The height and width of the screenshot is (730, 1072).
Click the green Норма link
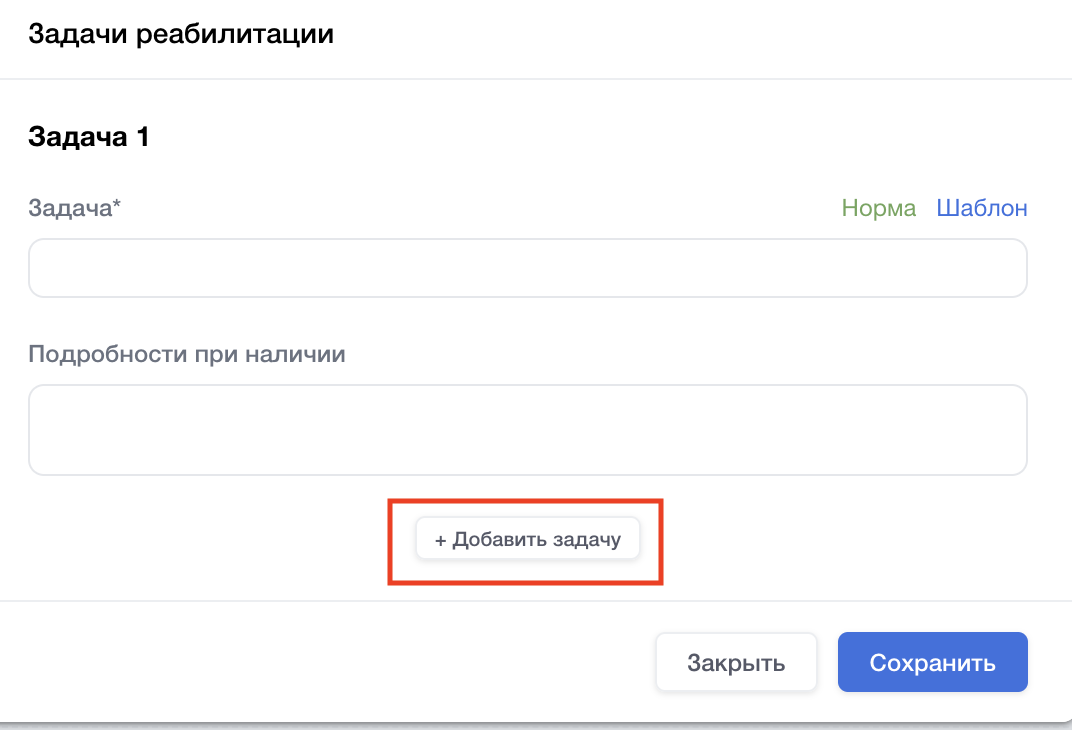pos(878,208)
